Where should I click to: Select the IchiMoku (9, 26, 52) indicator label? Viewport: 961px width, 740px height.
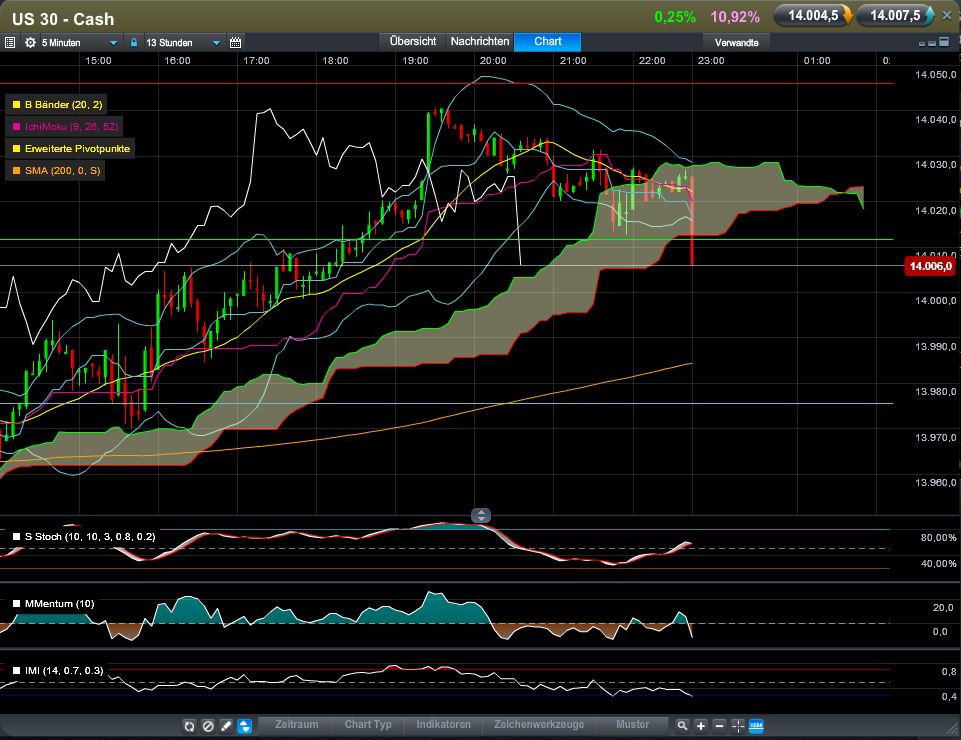coord(71,126)
